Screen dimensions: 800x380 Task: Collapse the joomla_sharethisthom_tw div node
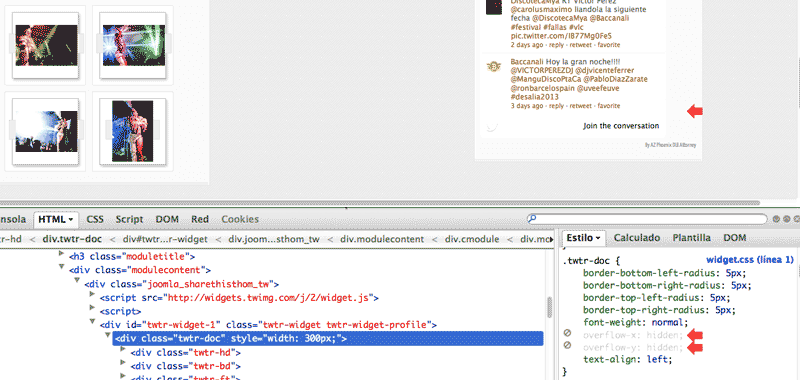[77, 281]
